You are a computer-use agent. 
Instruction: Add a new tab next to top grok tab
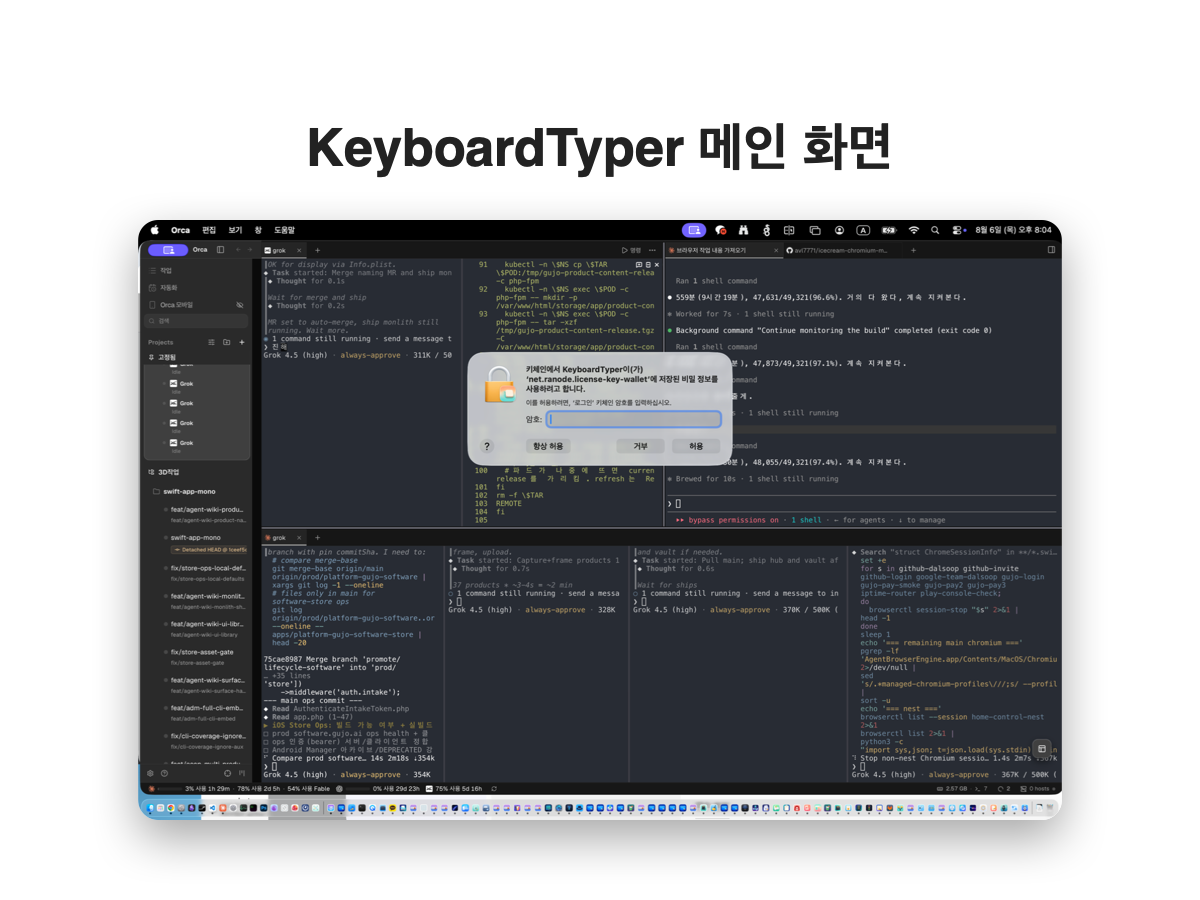317,250
